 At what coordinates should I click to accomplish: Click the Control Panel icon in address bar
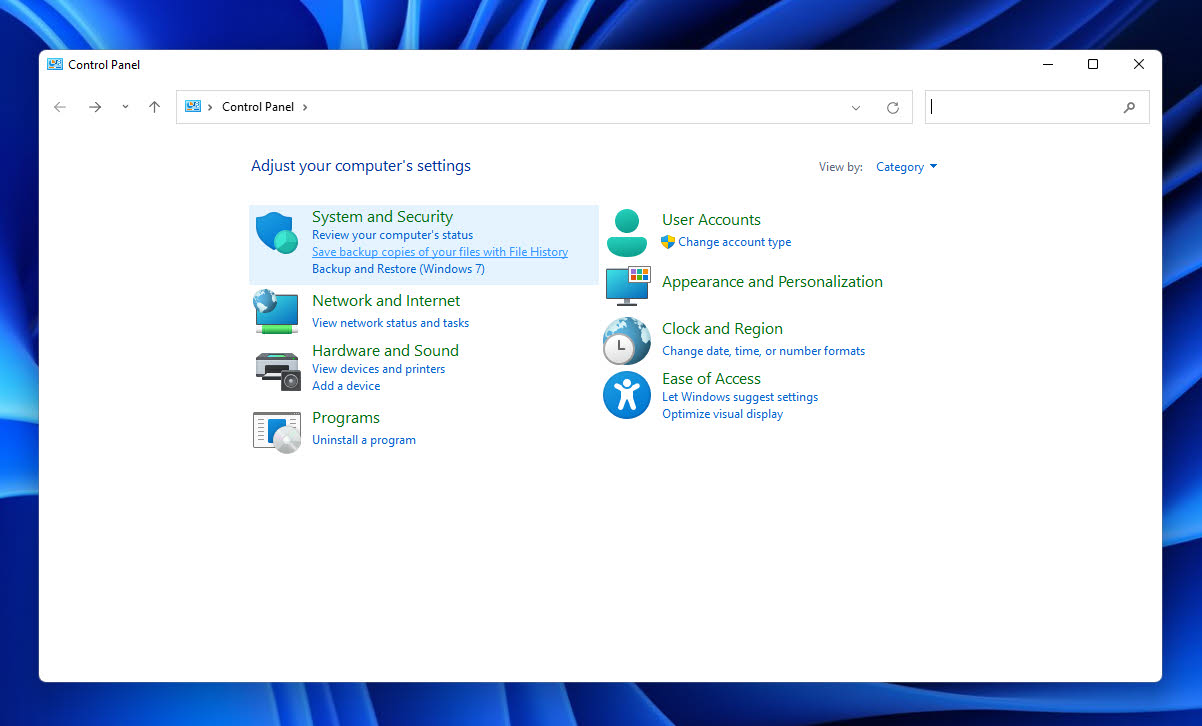click(x=194, y=106)
